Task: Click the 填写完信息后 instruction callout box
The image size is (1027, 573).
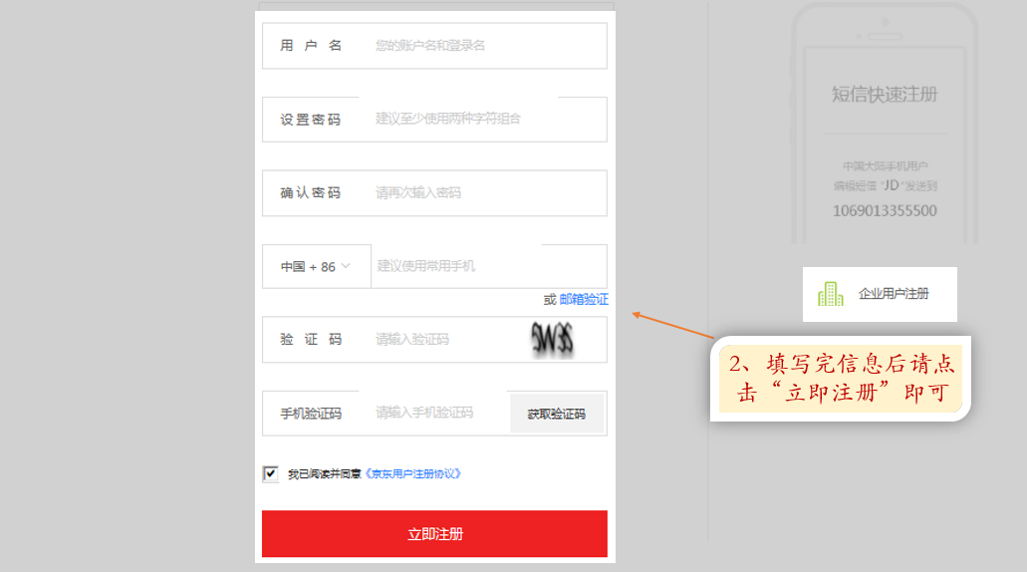Action: tap(840, 379)
